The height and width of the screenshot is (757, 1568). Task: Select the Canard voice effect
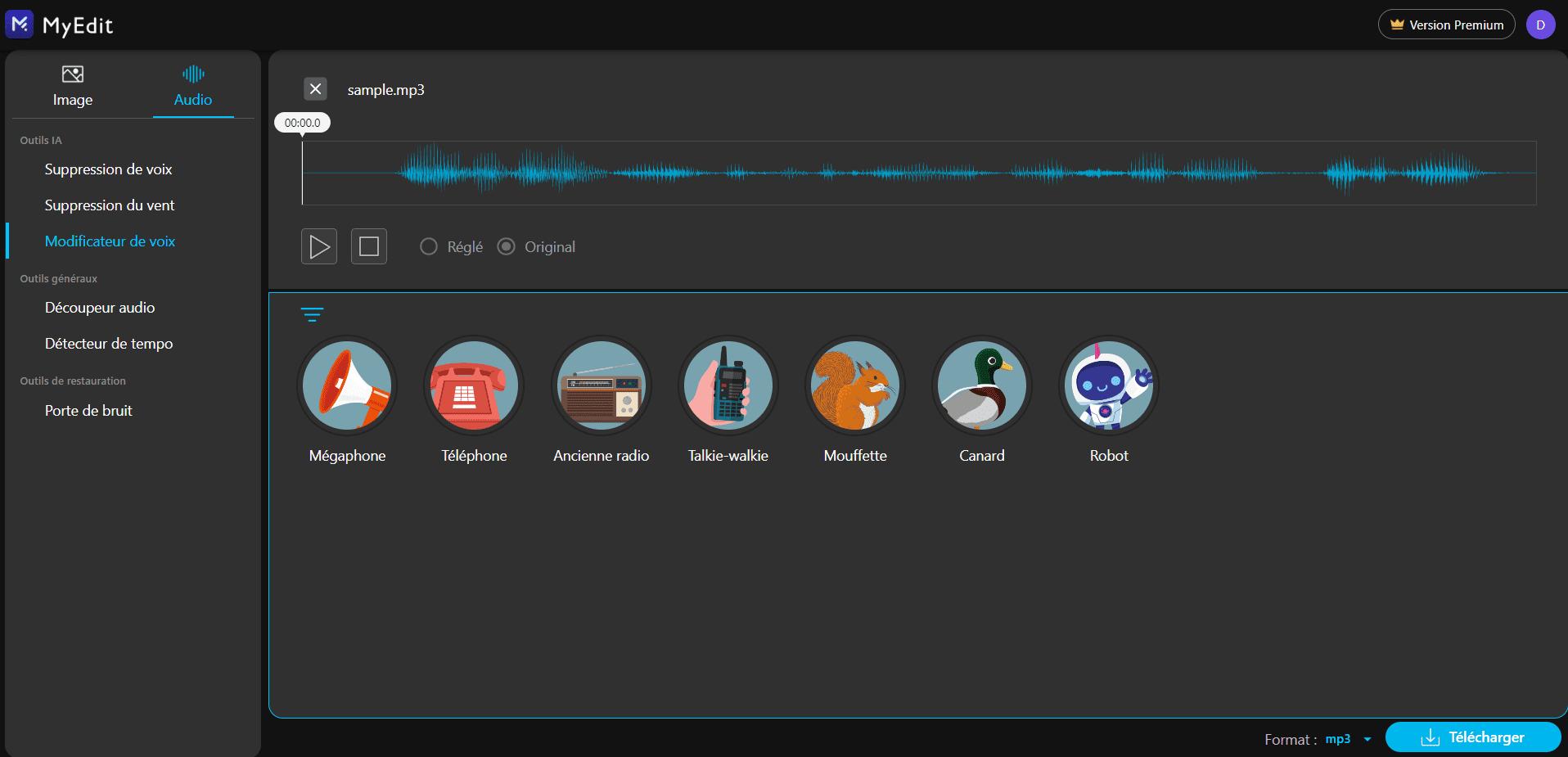point(981,385)
